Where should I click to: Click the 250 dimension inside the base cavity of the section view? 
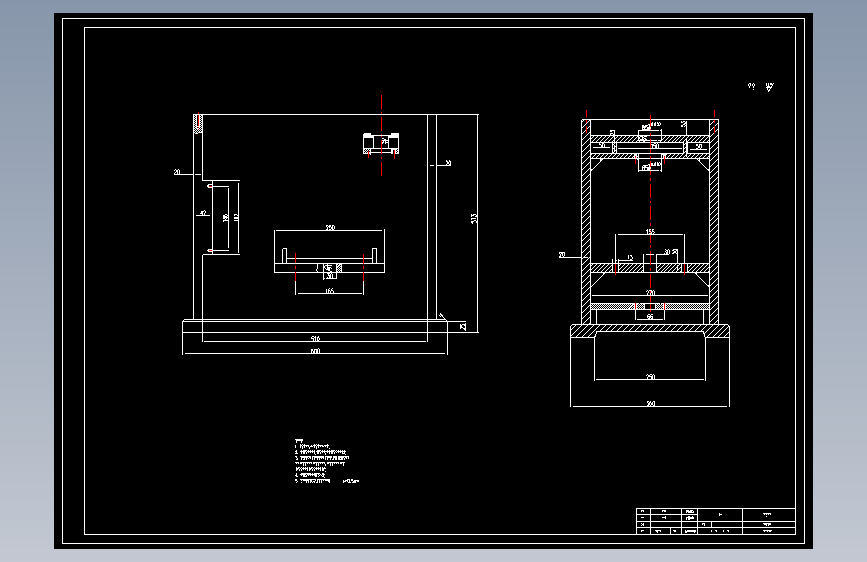650,377
